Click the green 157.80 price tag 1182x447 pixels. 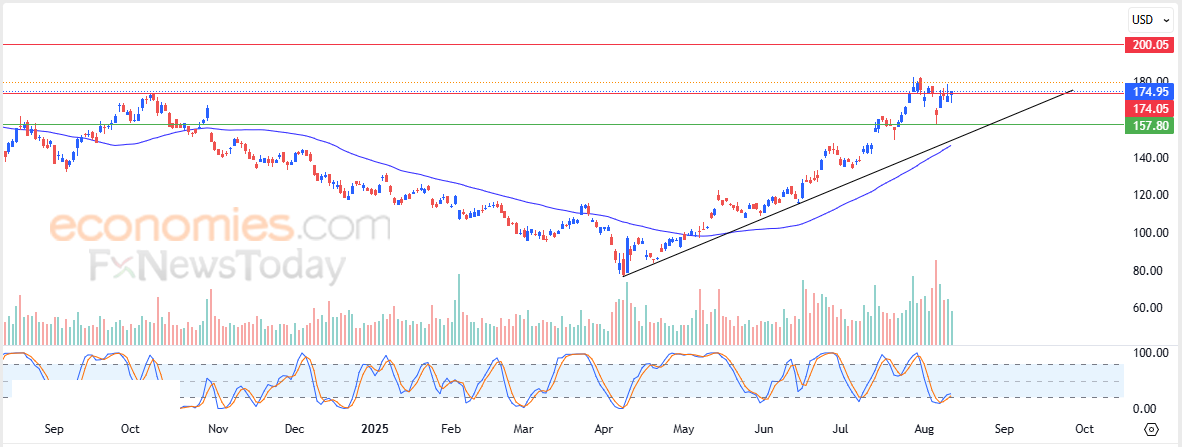[1148, 125]
